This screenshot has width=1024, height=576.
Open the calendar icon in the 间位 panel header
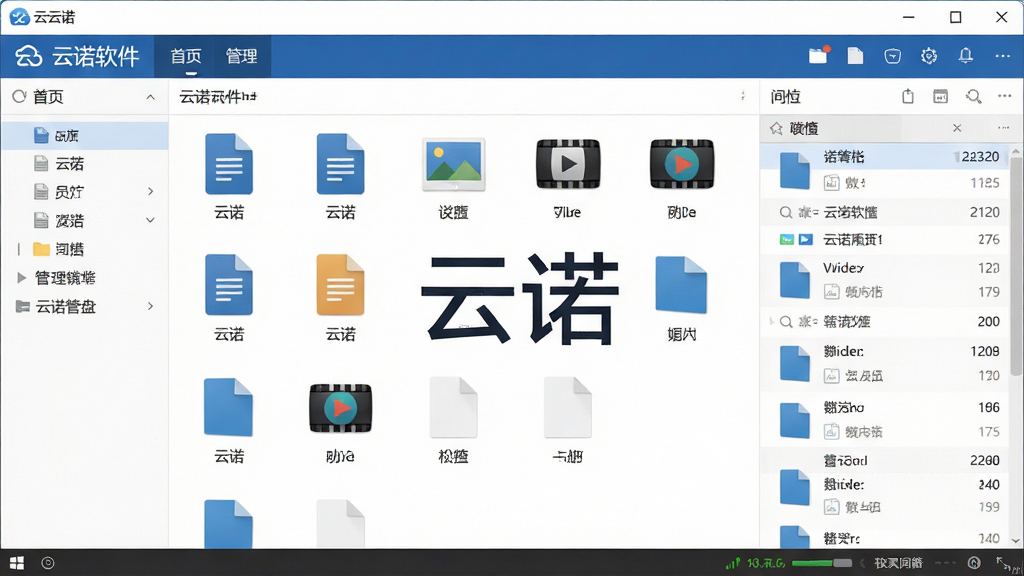click(x=940, y=97)
